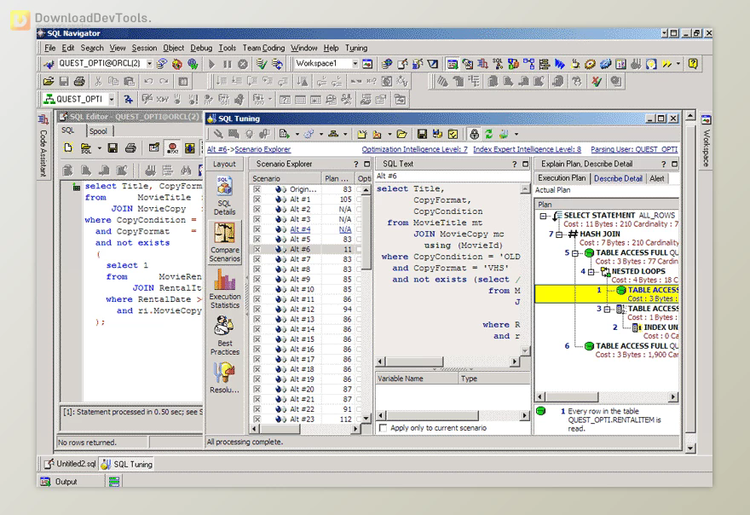Open SQL Details in the Layout bar
The height and width of the screenshot is (515, 750).
[224, 196]
